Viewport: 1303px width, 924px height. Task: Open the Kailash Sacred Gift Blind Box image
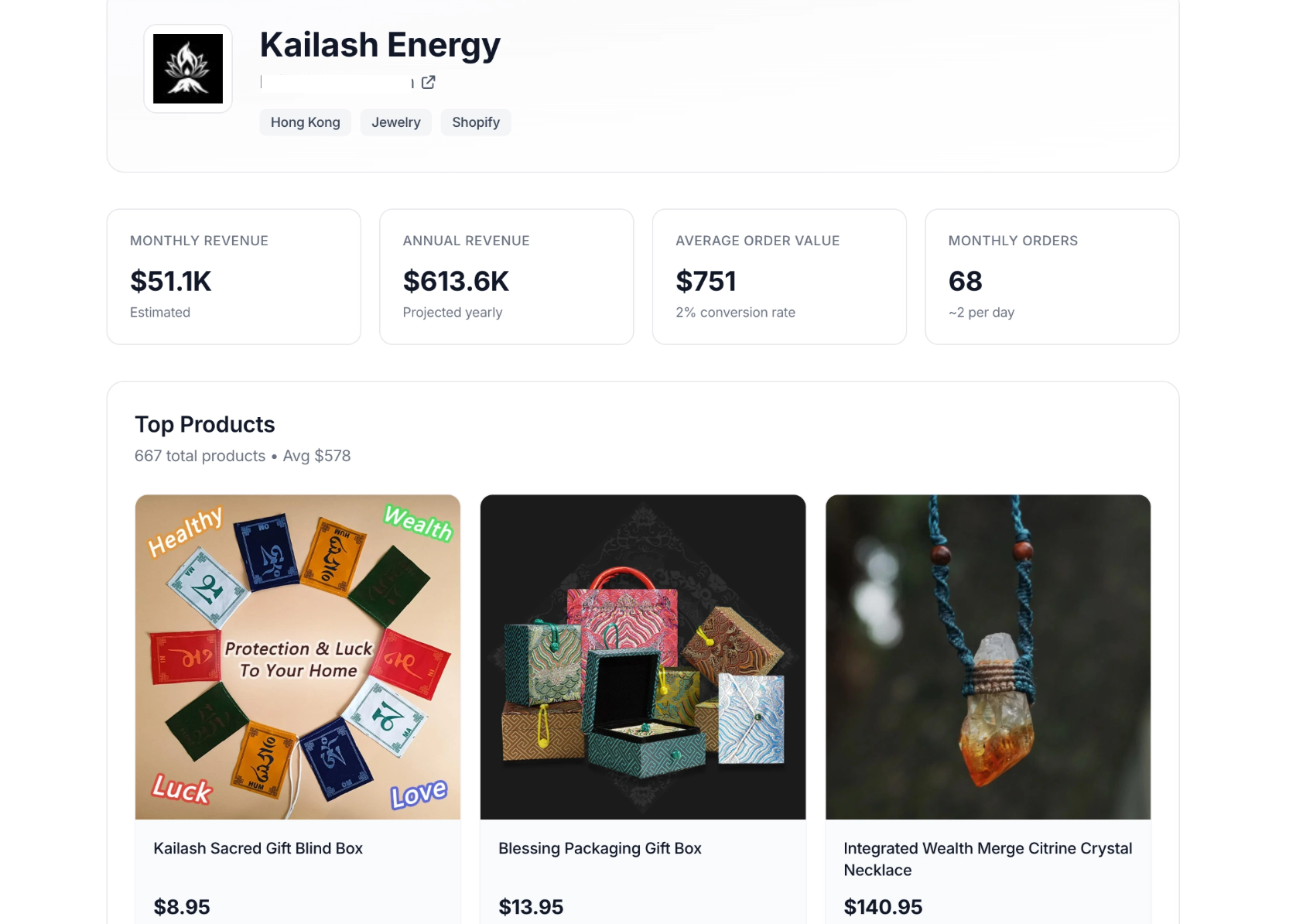point(298,657)
